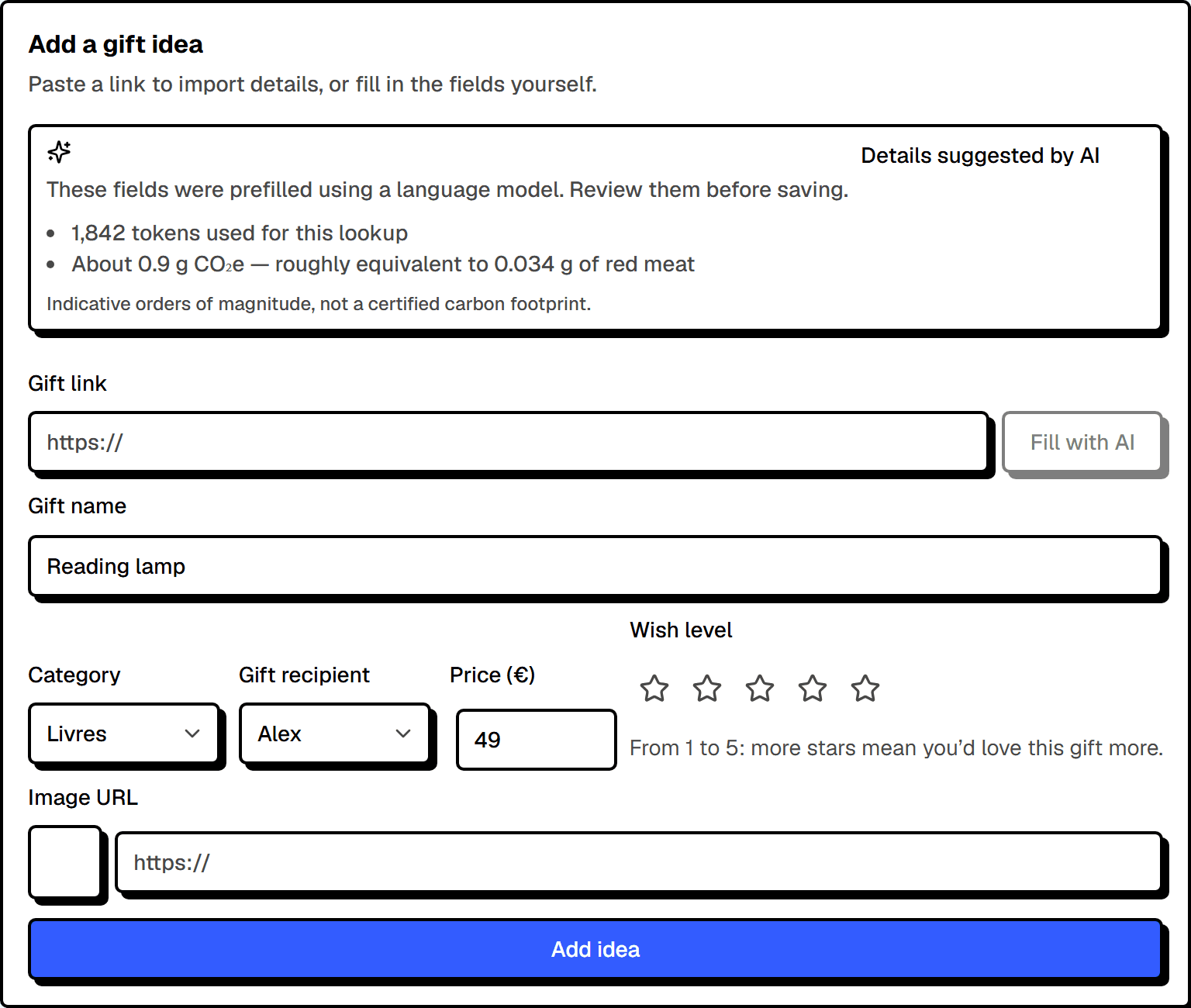Click the Gift name field containing Reading lamp

(595, 566)
